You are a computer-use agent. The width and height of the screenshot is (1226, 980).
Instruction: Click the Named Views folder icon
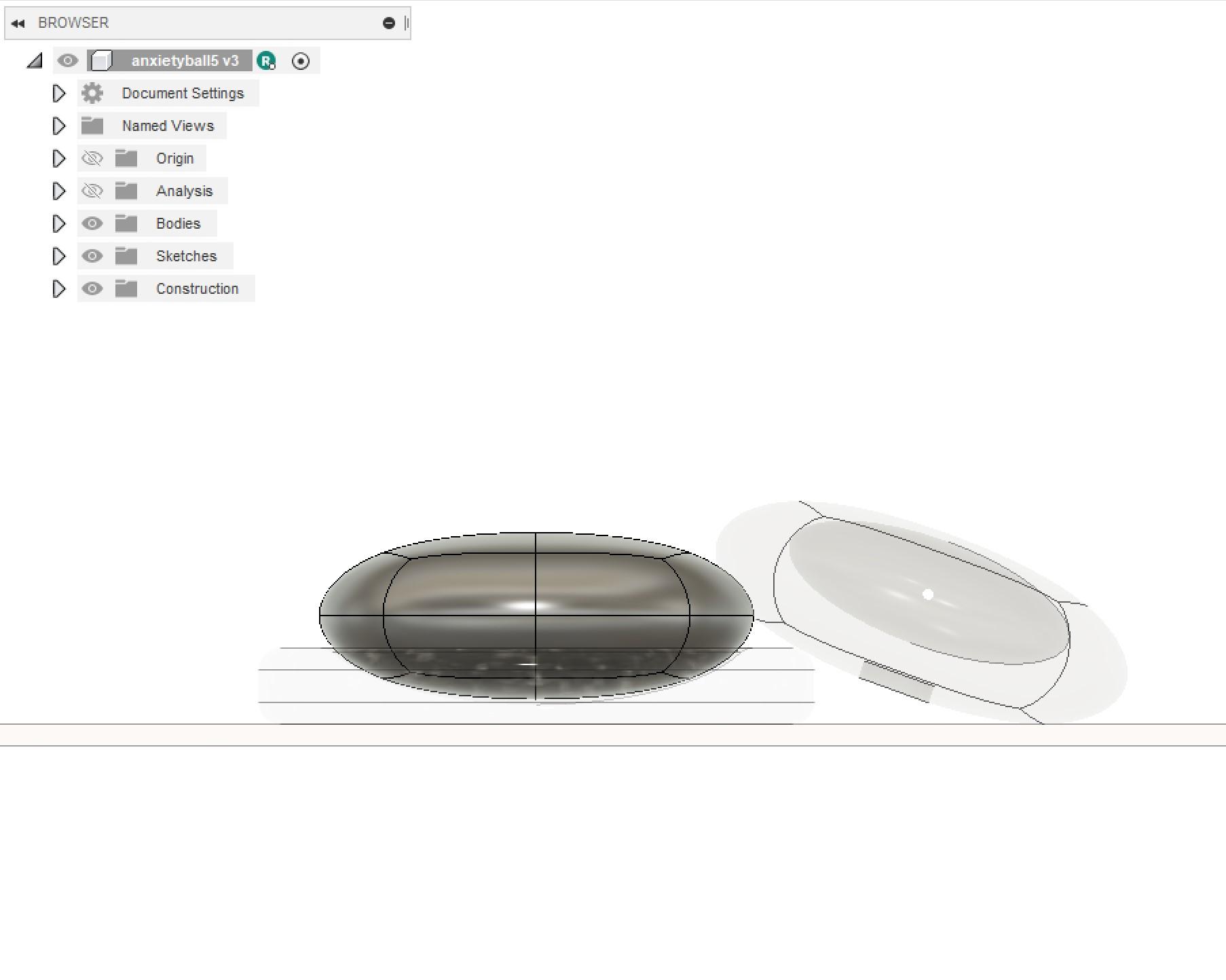point(93,126)
